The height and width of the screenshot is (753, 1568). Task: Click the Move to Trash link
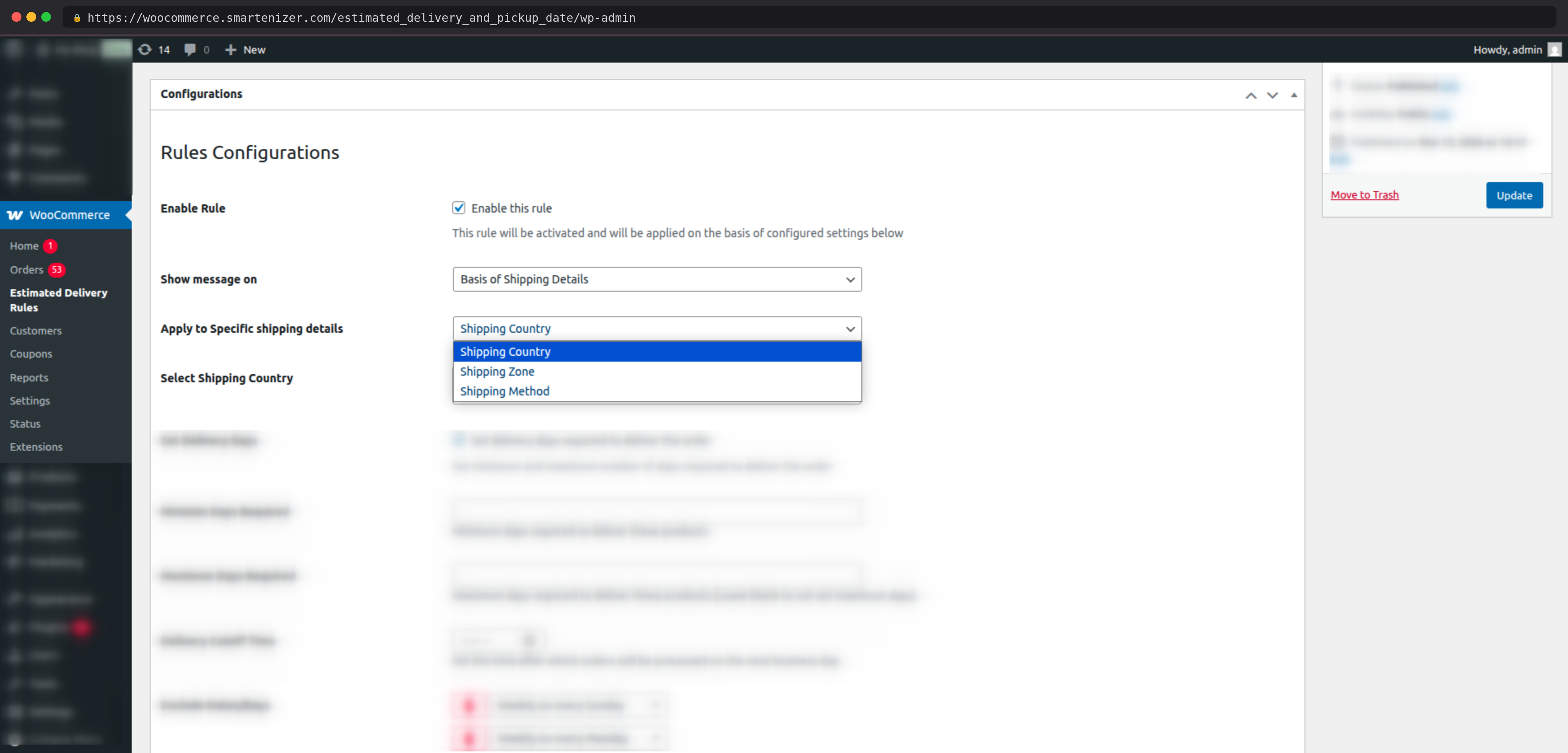[1364, 195]
